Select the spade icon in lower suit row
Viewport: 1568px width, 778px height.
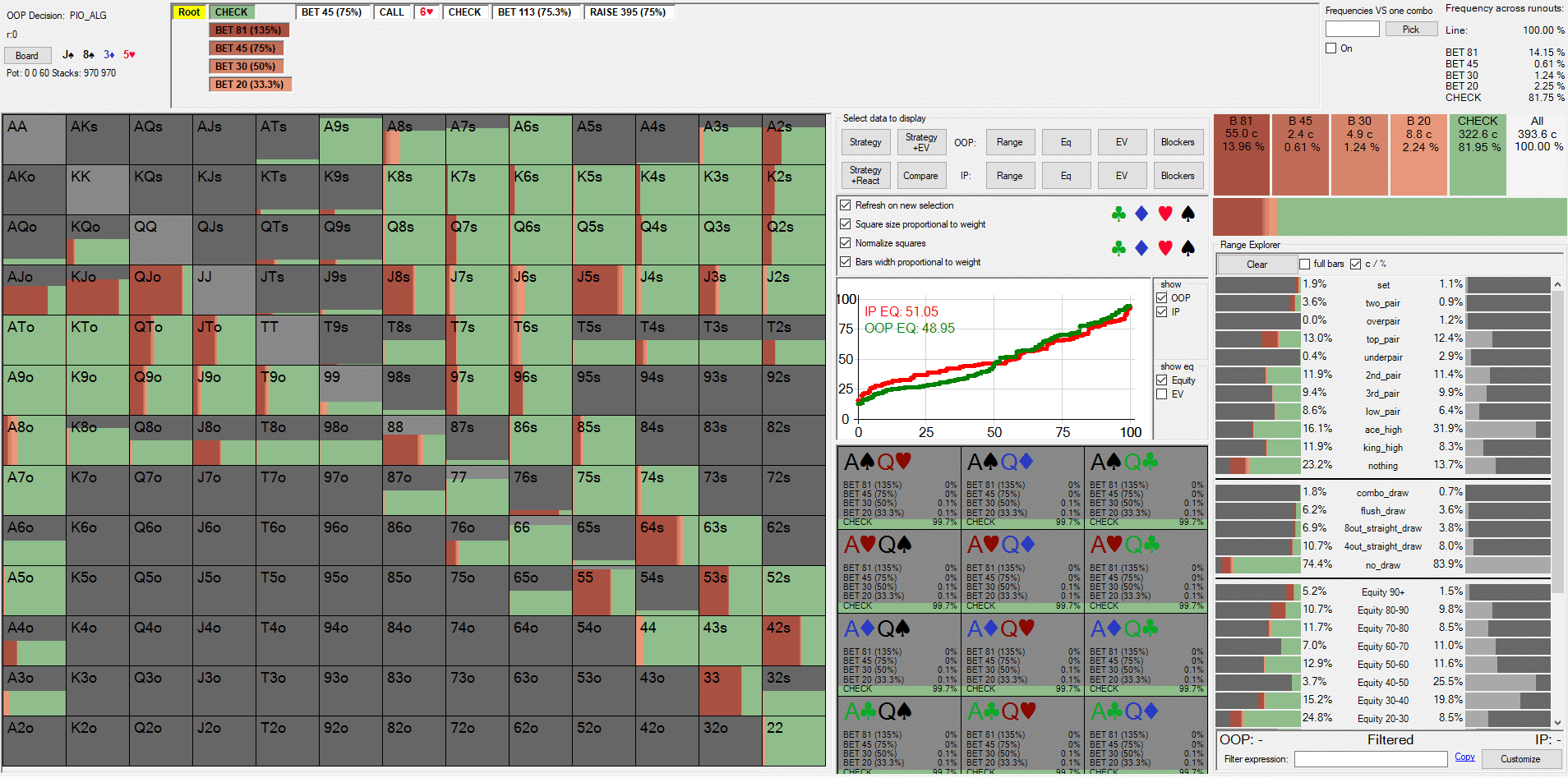click(1188, 248)
